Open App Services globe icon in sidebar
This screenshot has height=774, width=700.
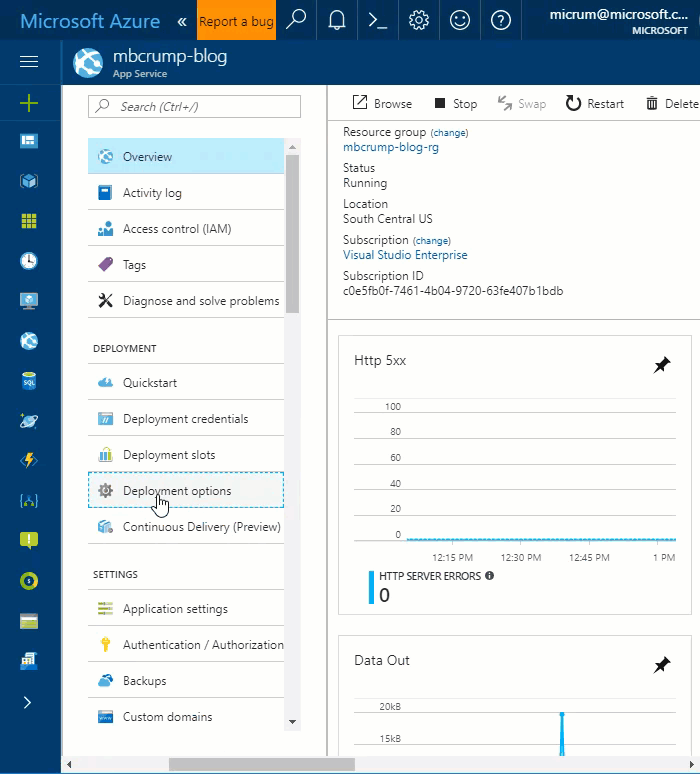[29, 341]
